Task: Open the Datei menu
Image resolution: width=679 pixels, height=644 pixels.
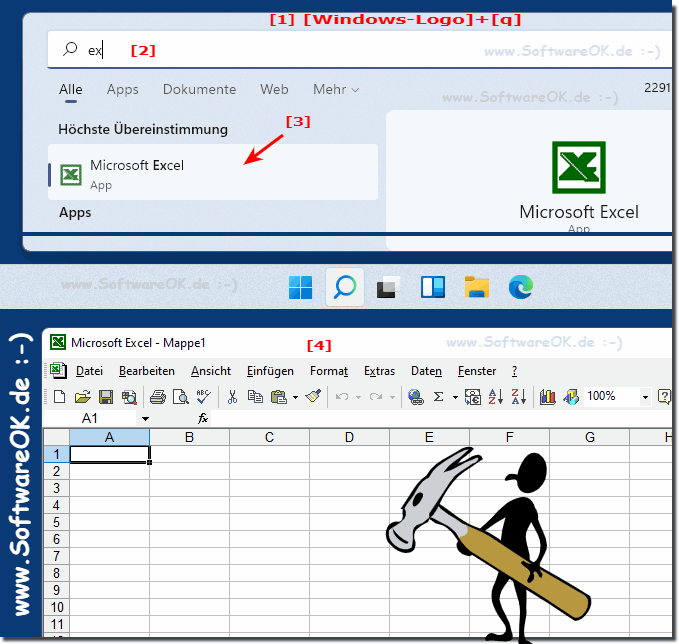Action: pos(89,371)
